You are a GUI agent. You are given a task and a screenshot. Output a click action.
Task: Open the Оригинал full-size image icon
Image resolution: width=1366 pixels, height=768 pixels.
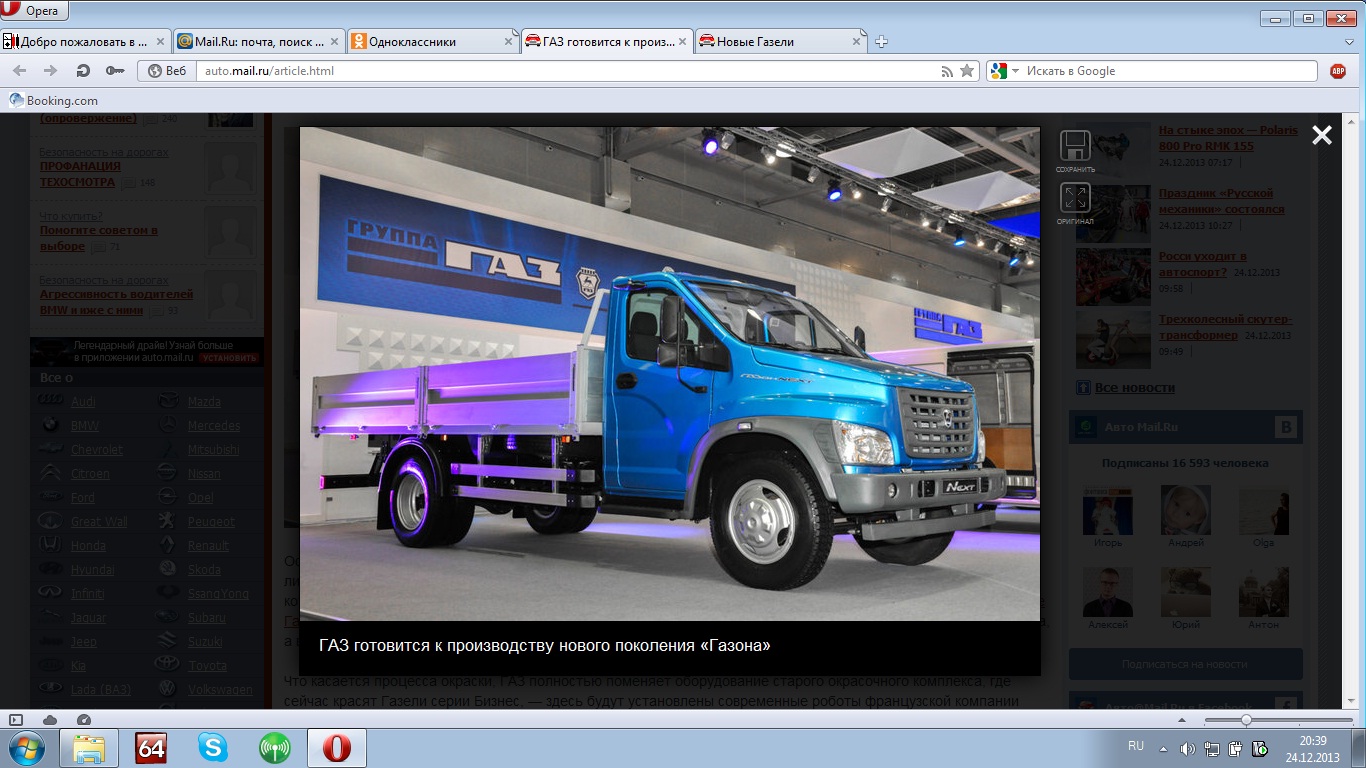point(1075,198)
